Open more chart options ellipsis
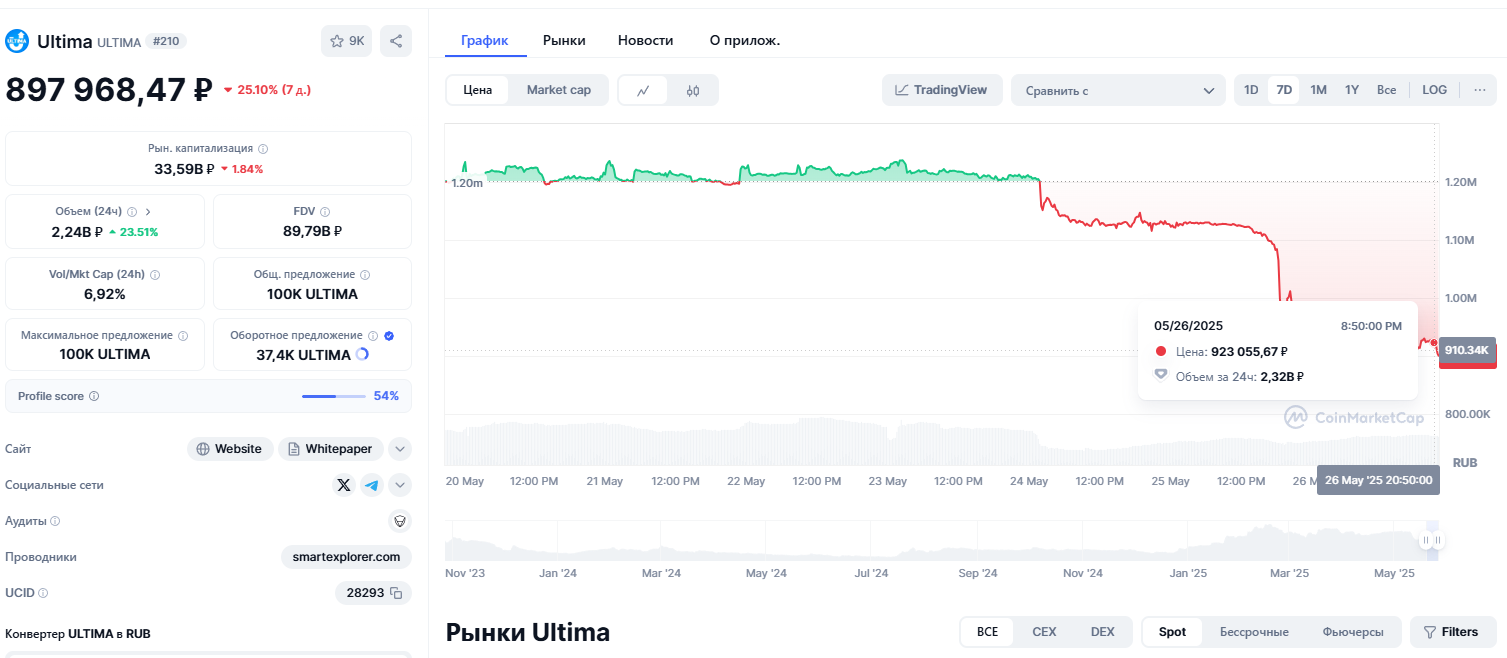The width and height of the screenshot is (1507, 658). click(1479, 90)
